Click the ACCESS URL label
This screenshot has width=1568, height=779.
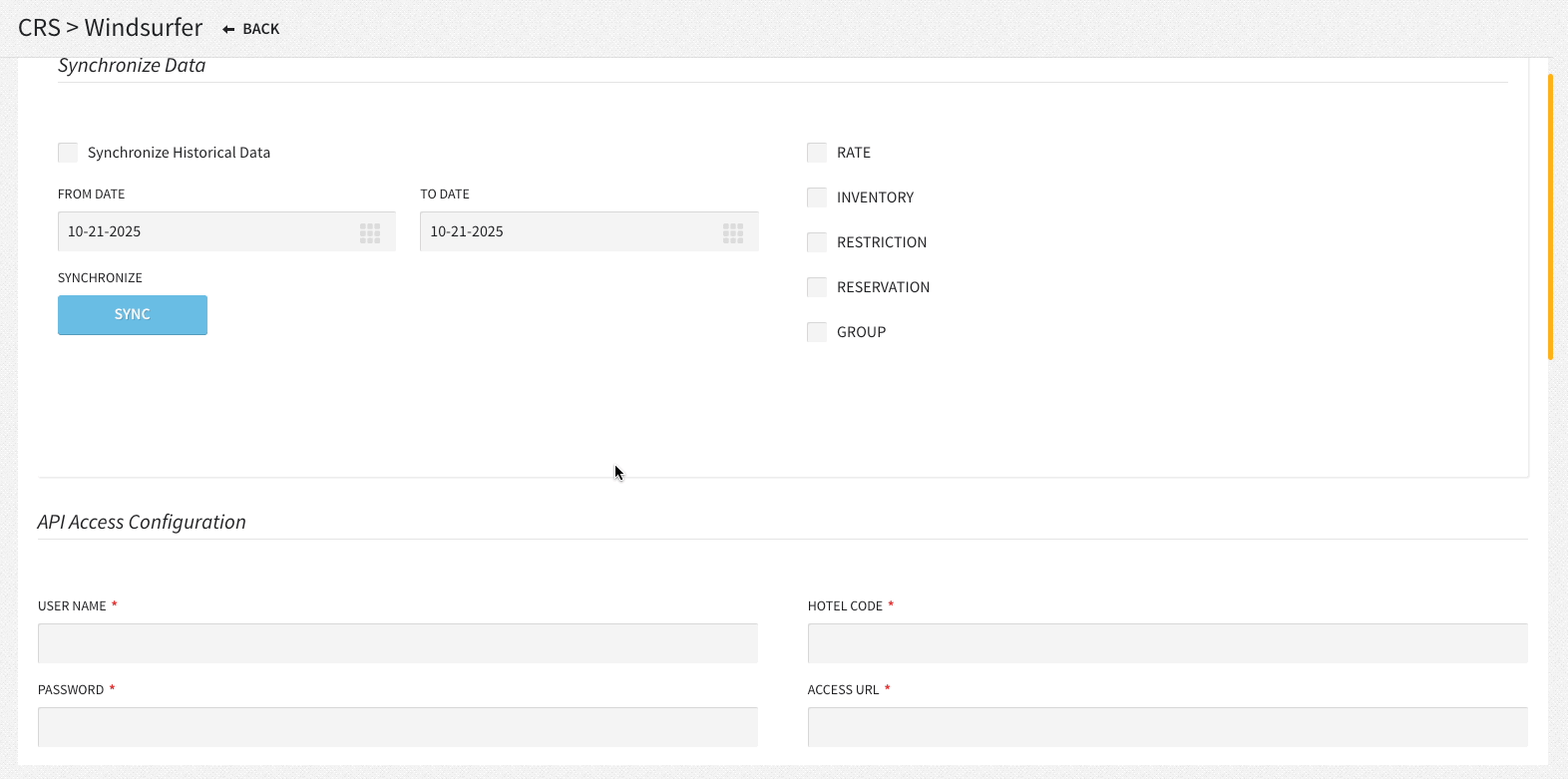(x=844, y=690)
